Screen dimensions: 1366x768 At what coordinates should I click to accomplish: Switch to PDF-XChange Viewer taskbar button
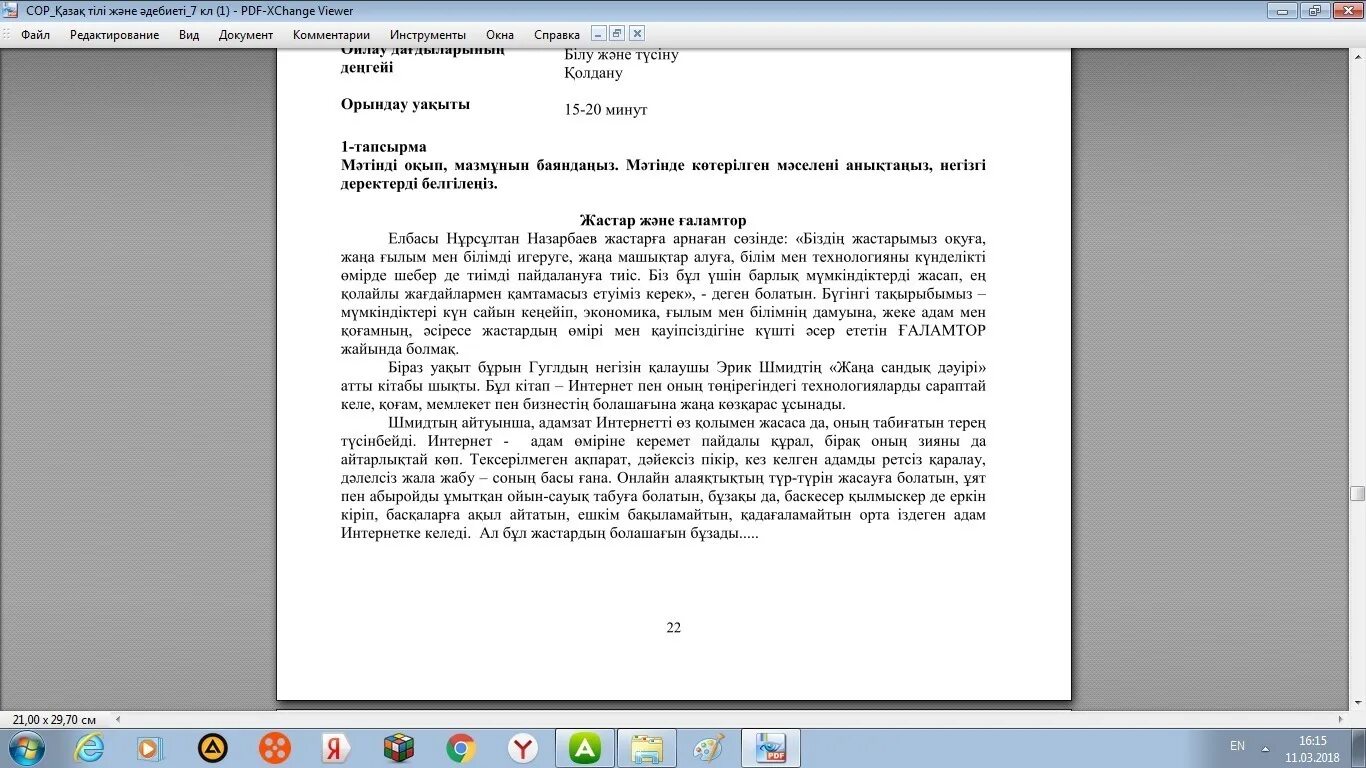point(771,748)
